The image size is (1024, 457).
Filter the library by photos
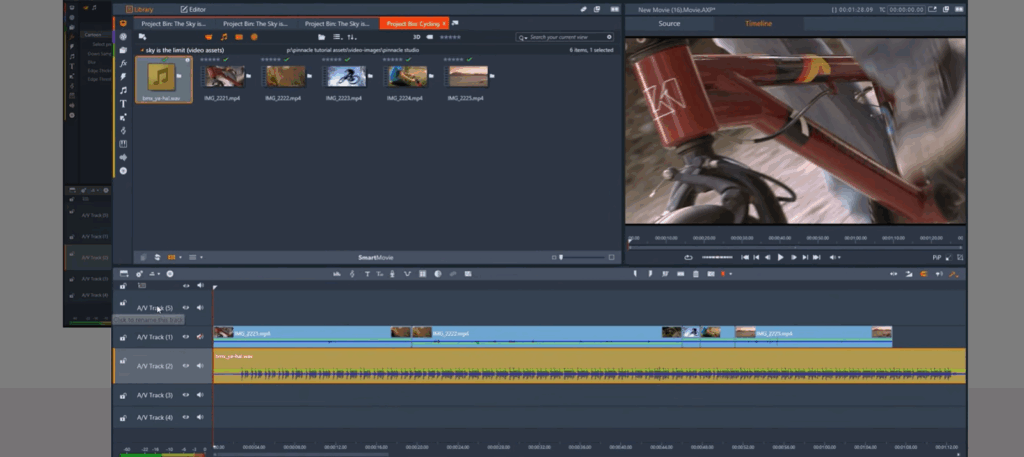point(239,37)
